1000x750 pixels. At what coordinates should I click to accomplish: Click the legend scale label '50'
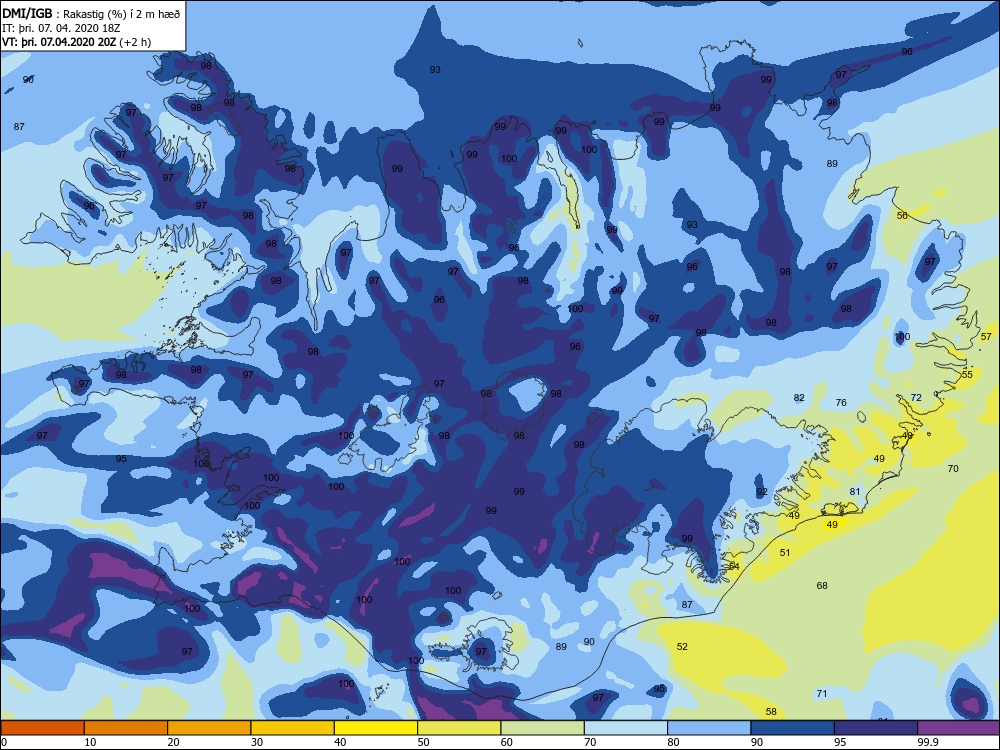click(423, 742)
